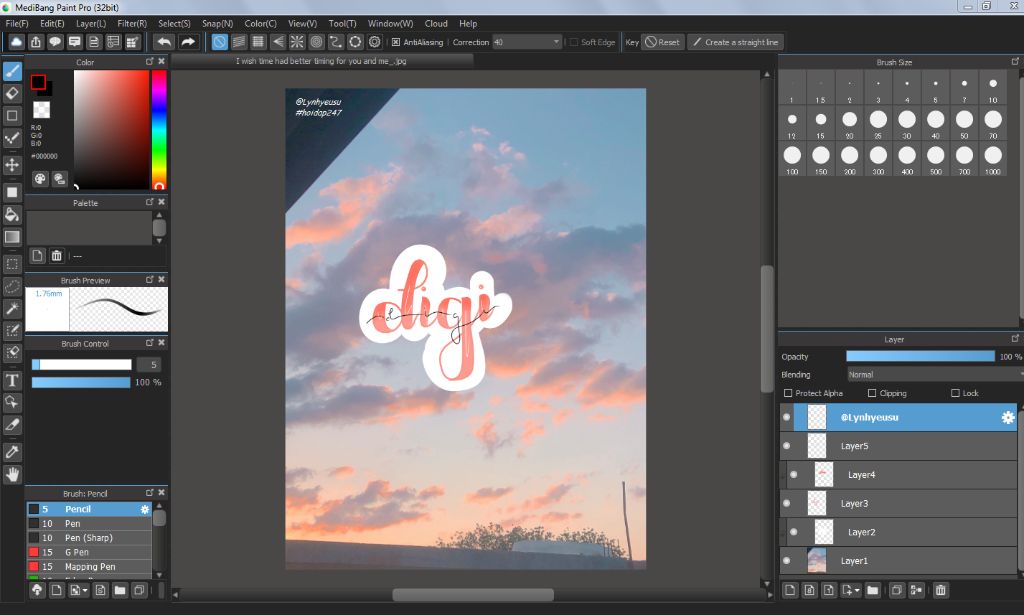The height and width of the screenshot is (615, 1024).
Task: Toggle visibility of Layer1
Action: (787, 561)
